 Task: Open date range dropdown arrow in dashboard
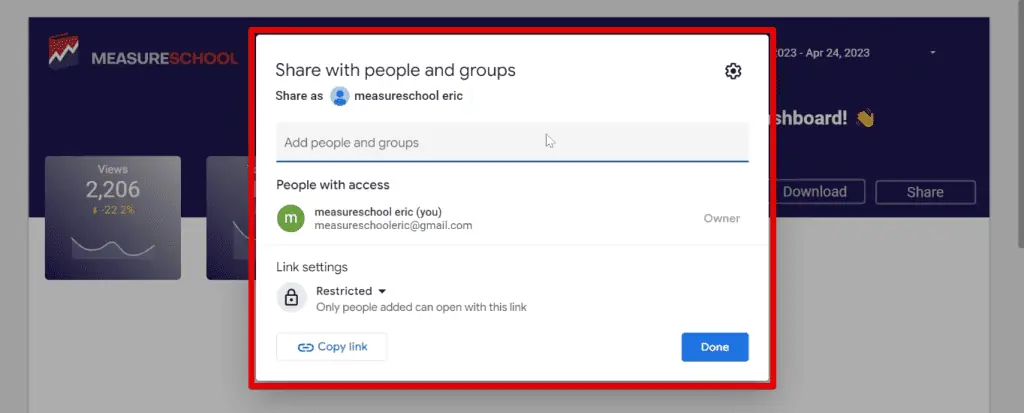coord(933,52)
